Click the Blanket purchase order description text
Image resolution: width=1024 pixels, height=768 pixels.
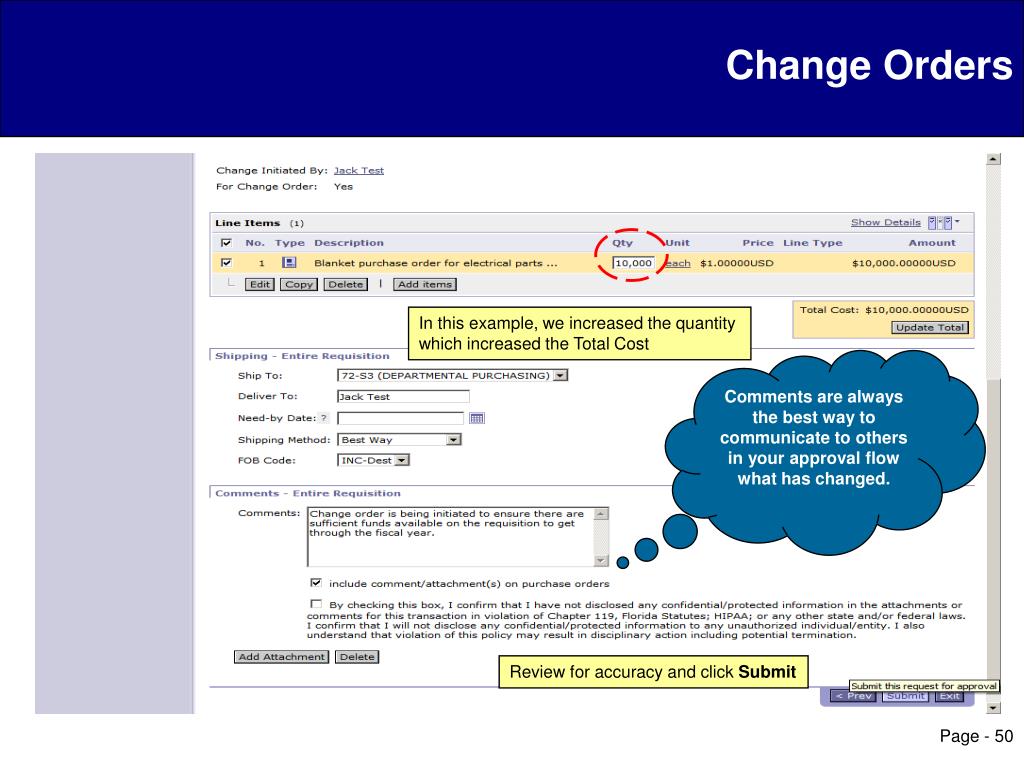tap(436, 263)
